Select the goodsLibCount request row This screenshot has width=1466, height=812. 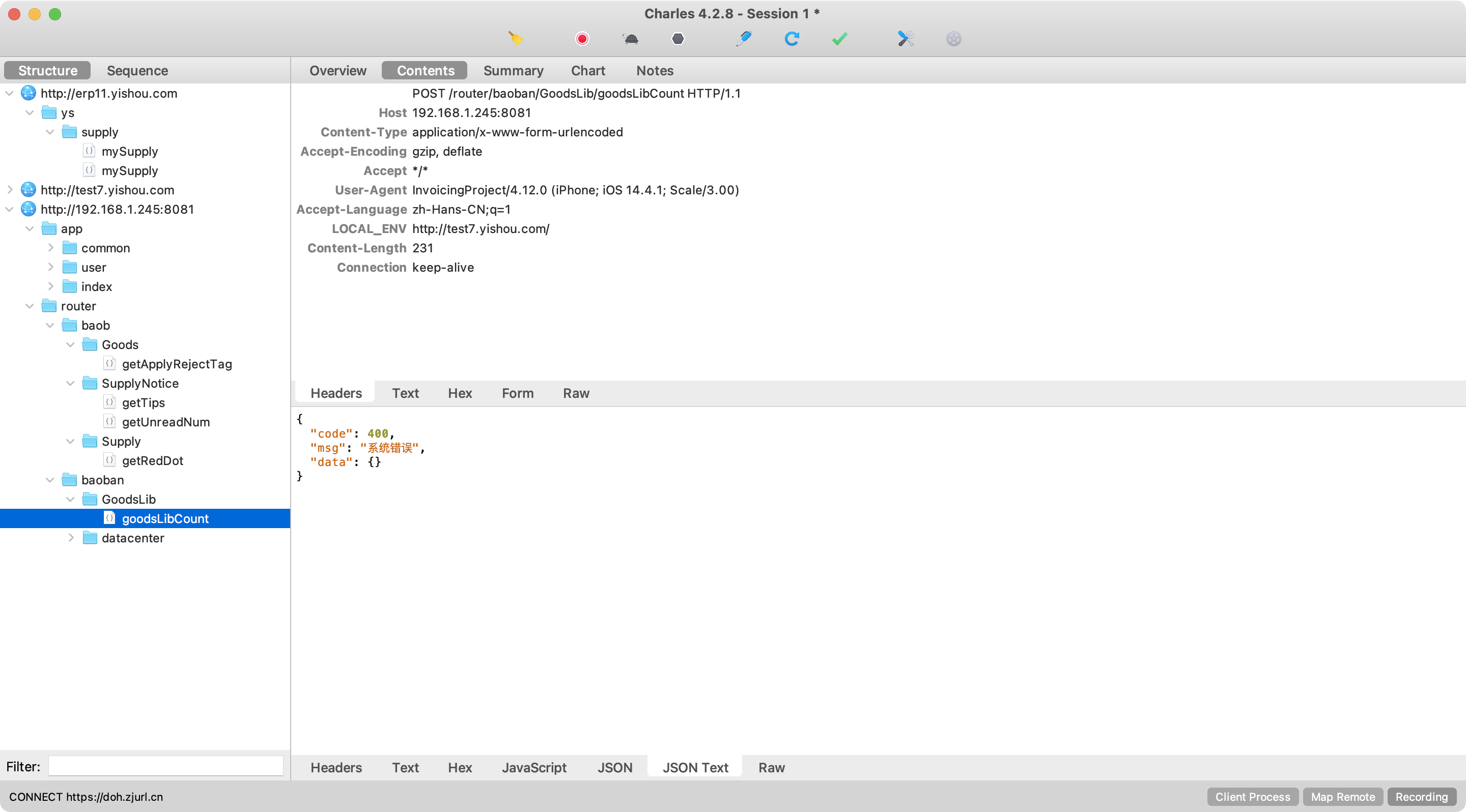tap(145, 518)
